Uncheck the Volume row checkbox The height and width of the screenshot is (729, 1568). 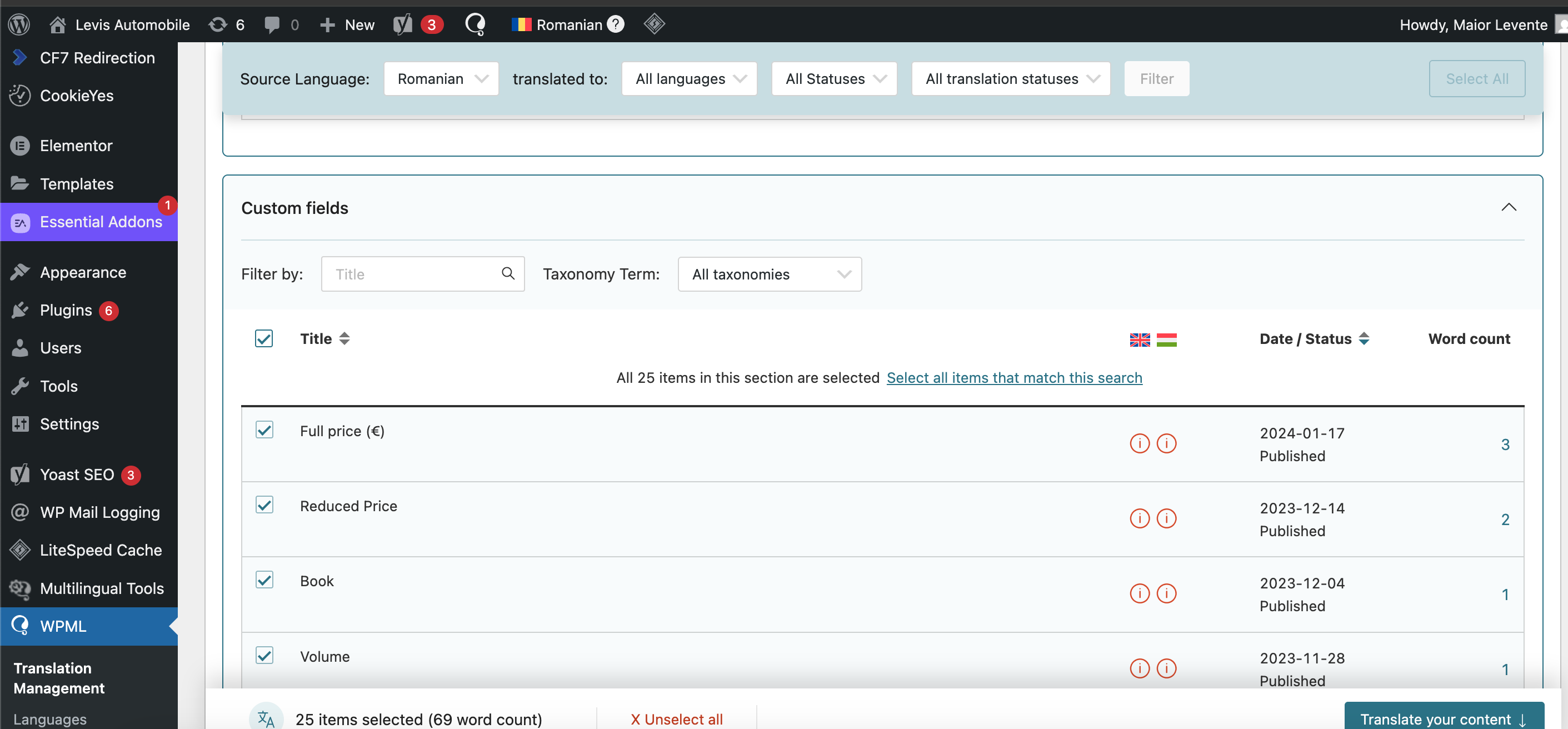coord(264,655)
